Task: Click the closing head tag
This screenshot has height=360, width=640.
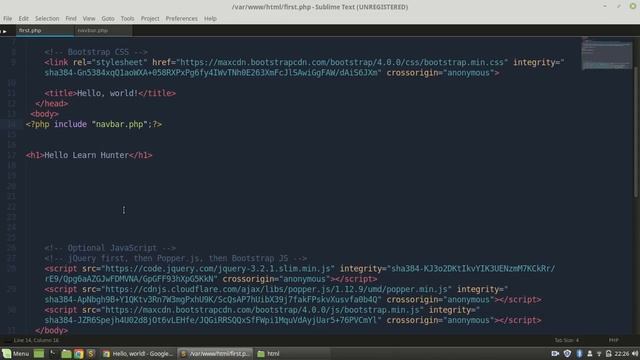Action: 52,104
